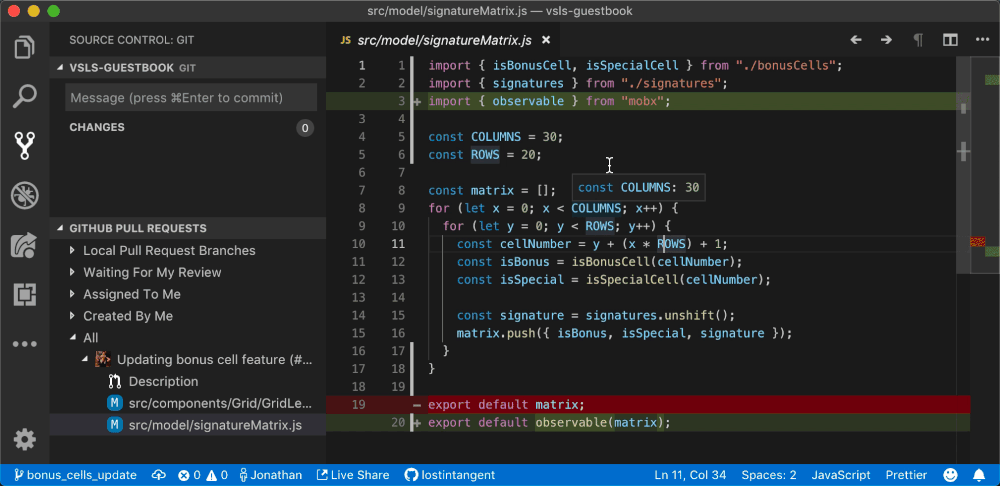Select the Source Control icon
1000x486 pixels.
tap(24, 146)
